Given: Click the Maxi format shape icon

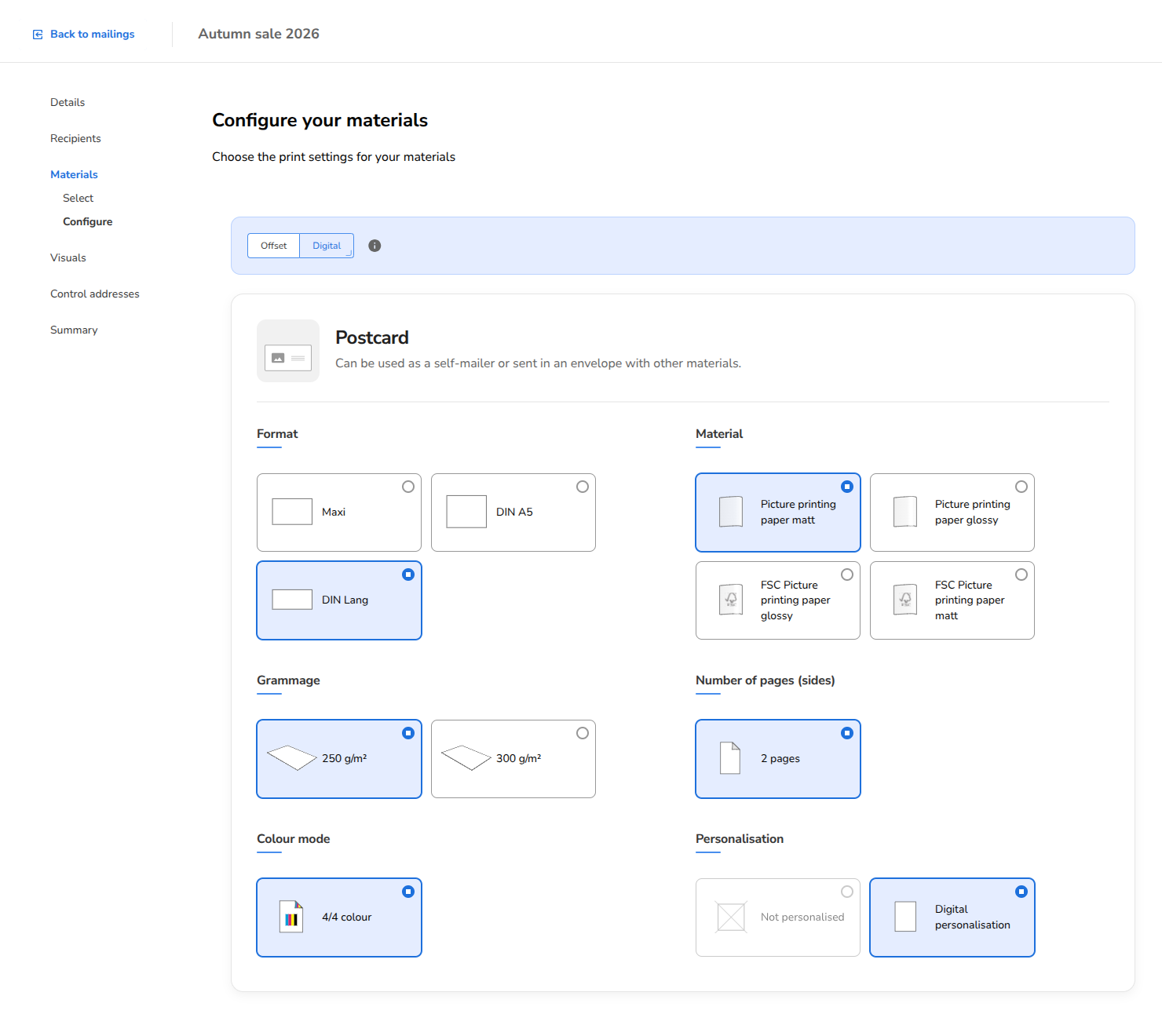Looking at the screenshot, I should pos(292,512).
